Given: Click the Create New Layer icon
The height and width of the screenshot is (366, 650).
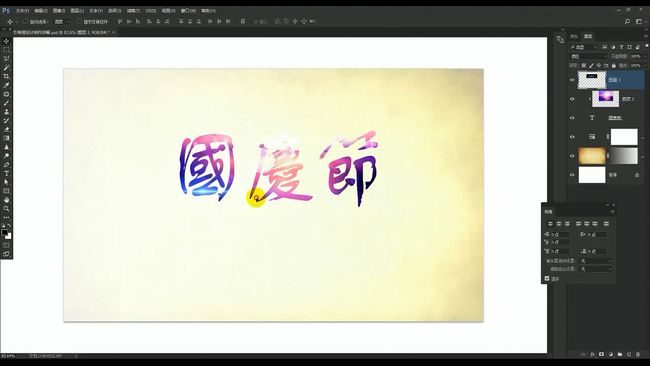Looking at the screenshot, I should pyautogui.click(x=629, y=354).
